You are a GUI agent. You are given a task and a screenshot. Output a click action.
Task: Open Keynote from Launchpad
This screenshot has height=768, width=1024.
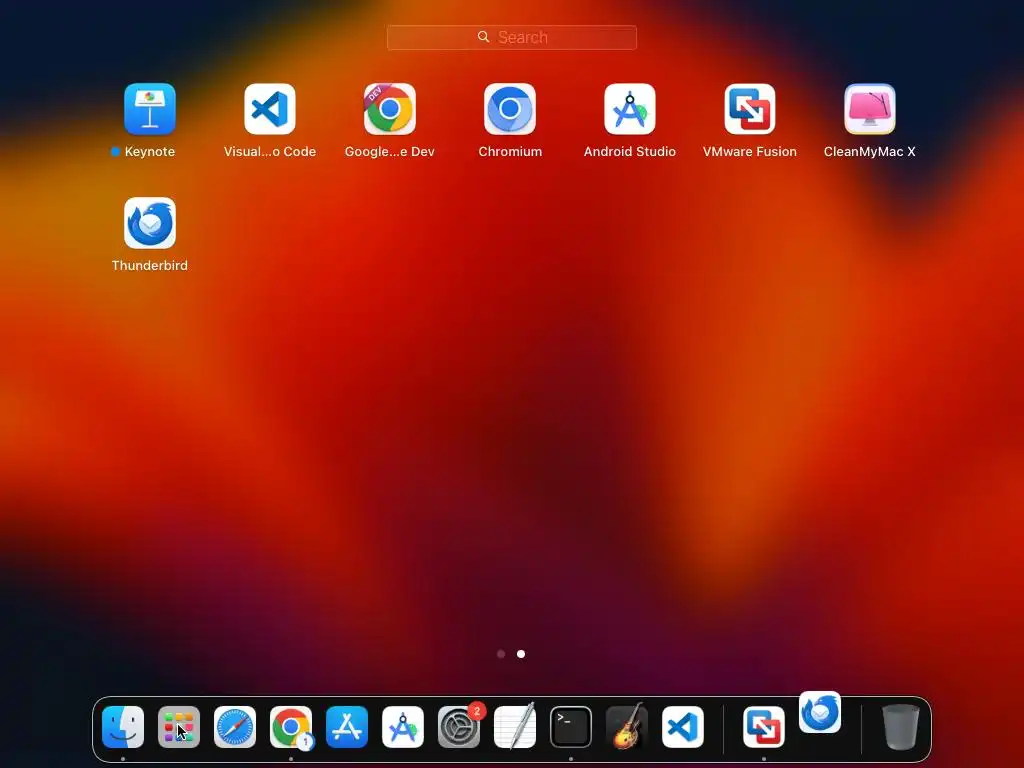[x=150, y=108]
